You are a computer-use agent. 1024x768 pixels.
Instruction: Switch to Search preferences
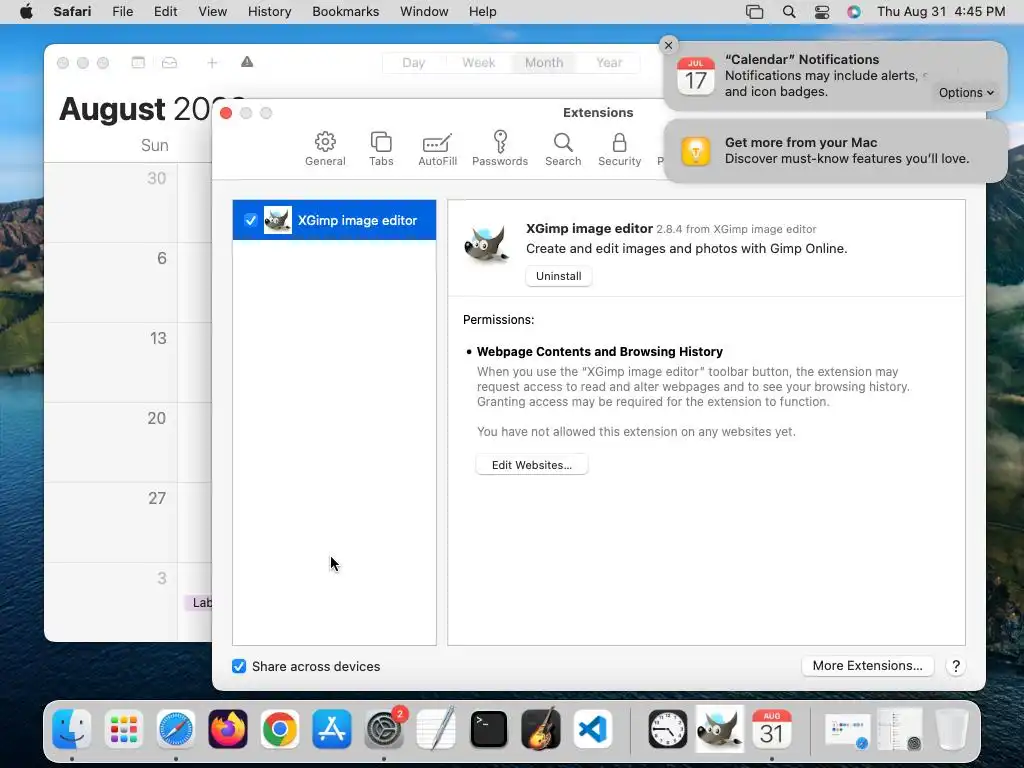(563, 149)
